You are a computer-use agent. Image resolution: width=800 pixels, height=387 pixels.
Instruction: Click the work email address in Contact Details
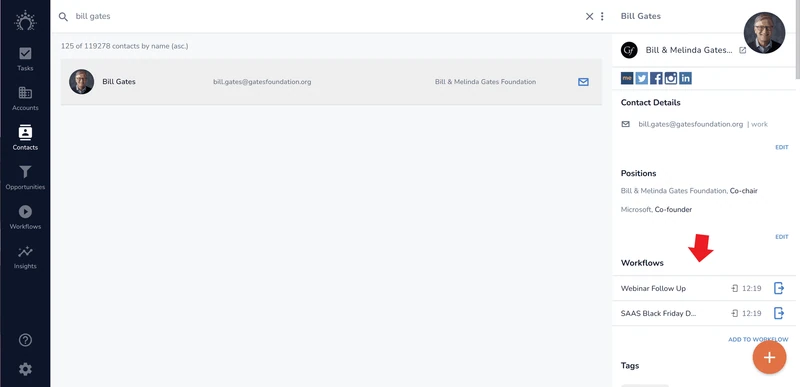click(691, 124)
